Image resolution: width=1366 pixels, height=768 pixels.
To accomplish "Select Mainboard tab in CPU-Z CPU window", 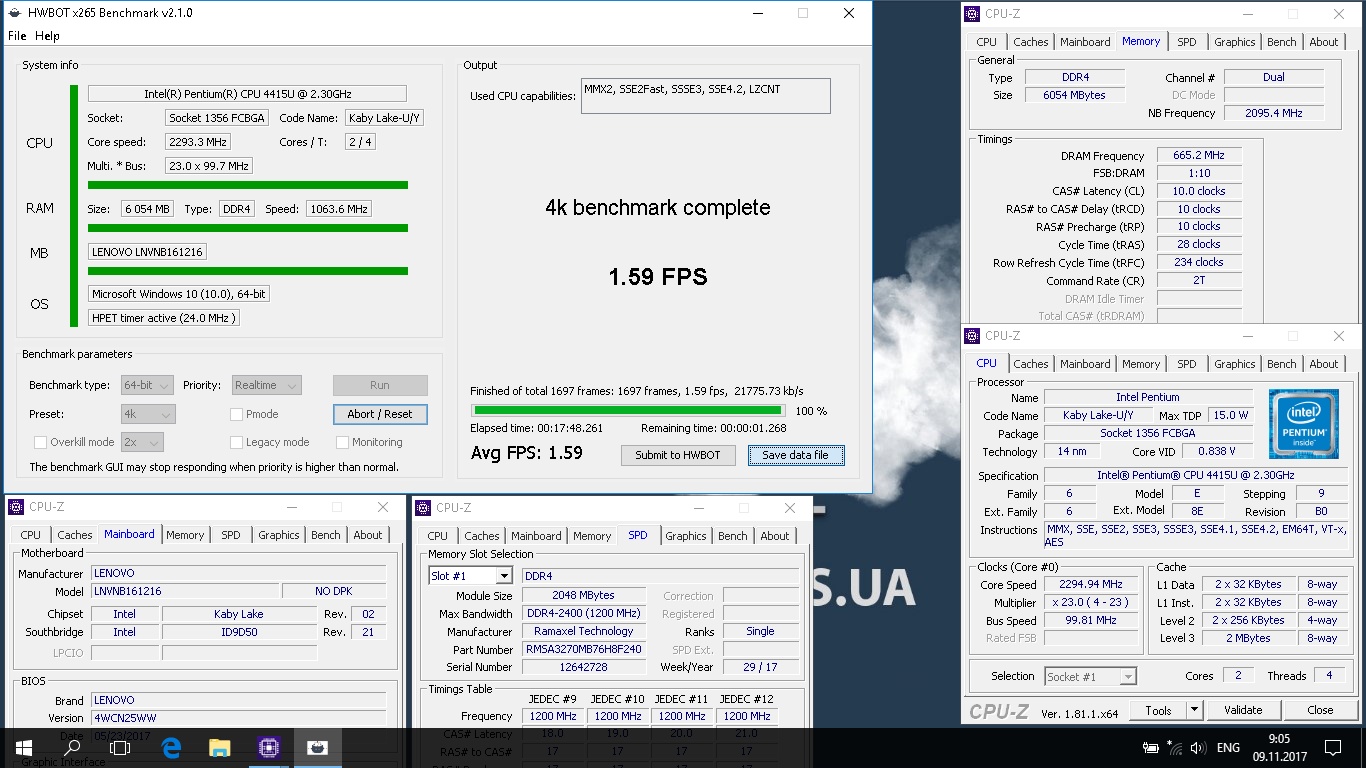I will (1085, 364).
